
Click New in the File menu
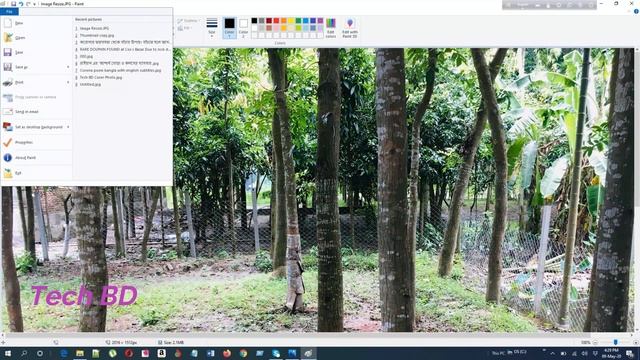[x=37, y=23]
